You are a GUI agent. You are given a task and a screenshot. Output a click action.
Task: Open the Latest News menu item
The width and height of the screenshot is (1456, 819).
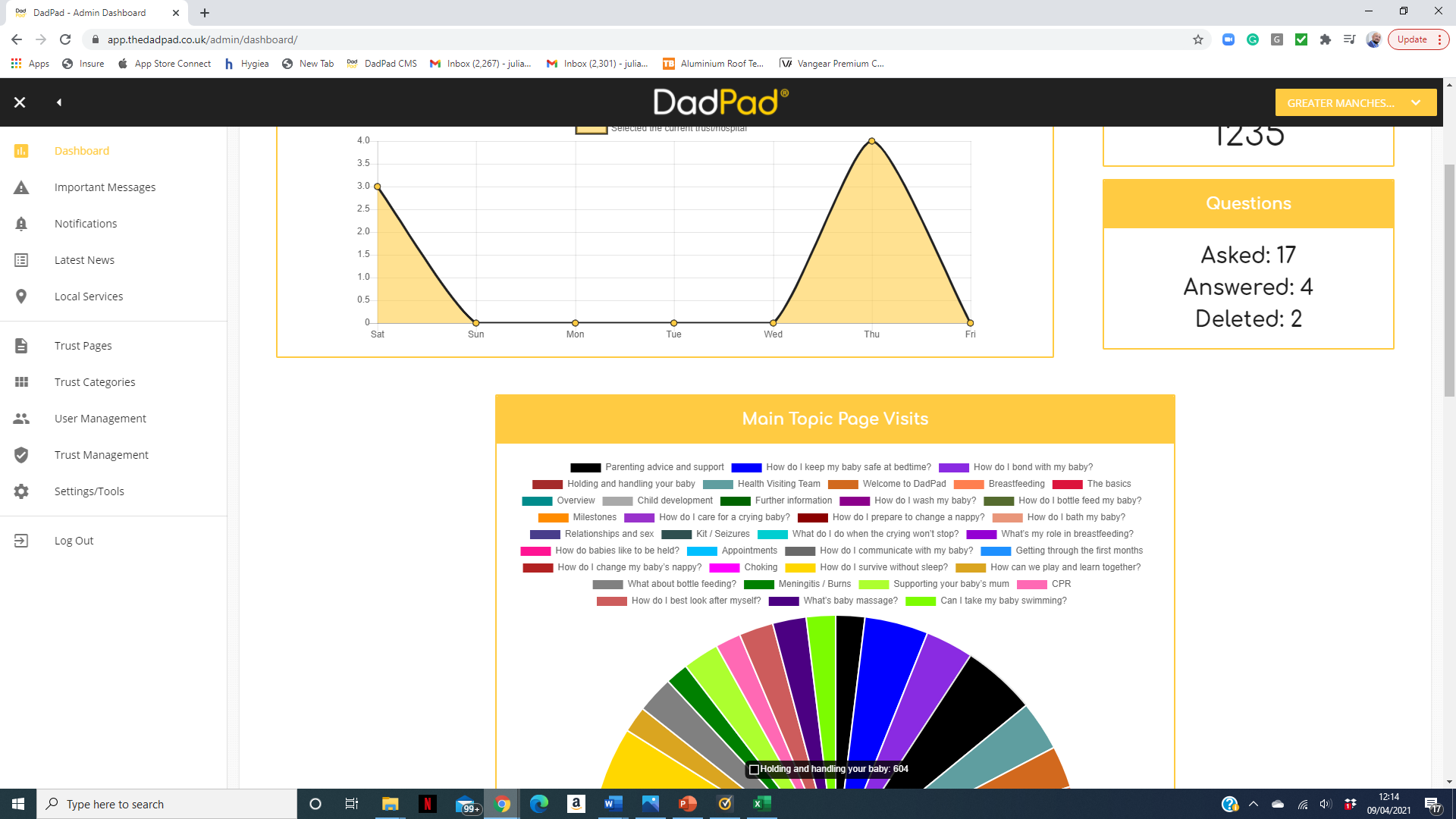(x=84, y=260)
